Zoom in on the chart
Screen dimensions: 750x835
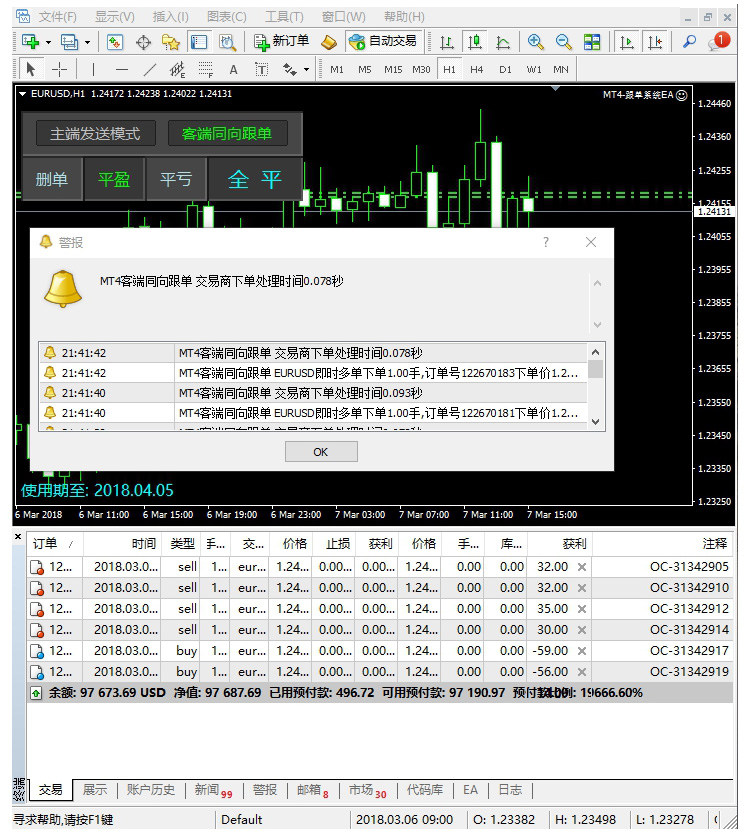coord(535,42)
